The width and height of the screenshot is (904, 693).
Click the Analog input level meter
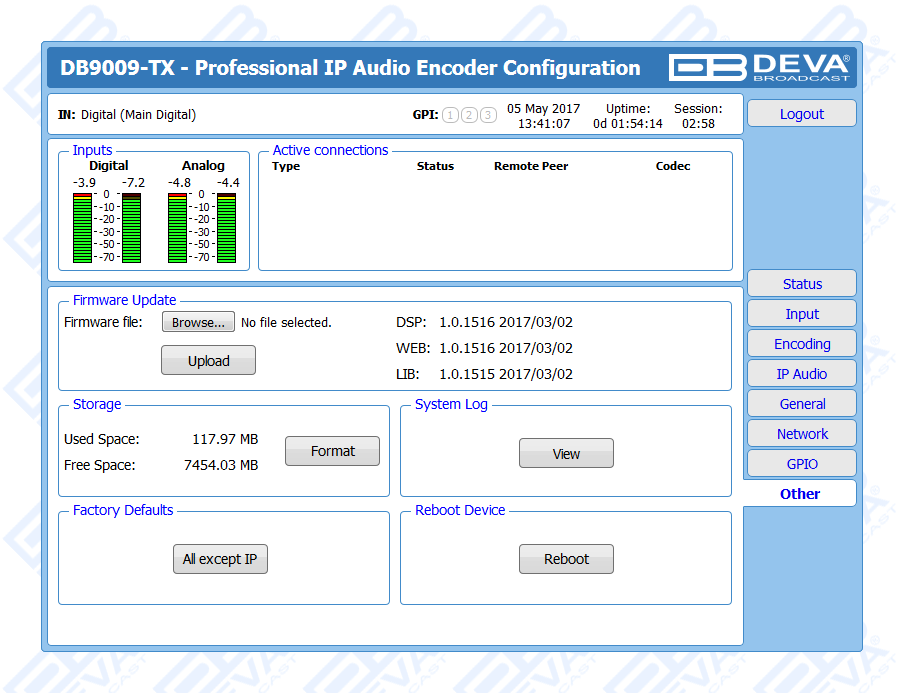click(x=202, y=227)
